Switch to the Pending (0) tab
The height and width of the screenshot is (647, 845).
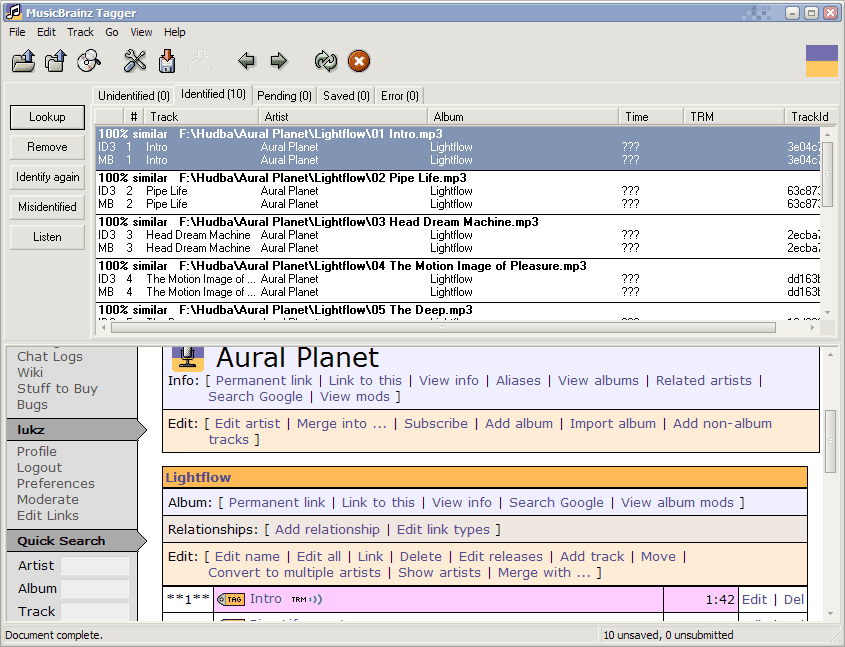coord(285,96)
